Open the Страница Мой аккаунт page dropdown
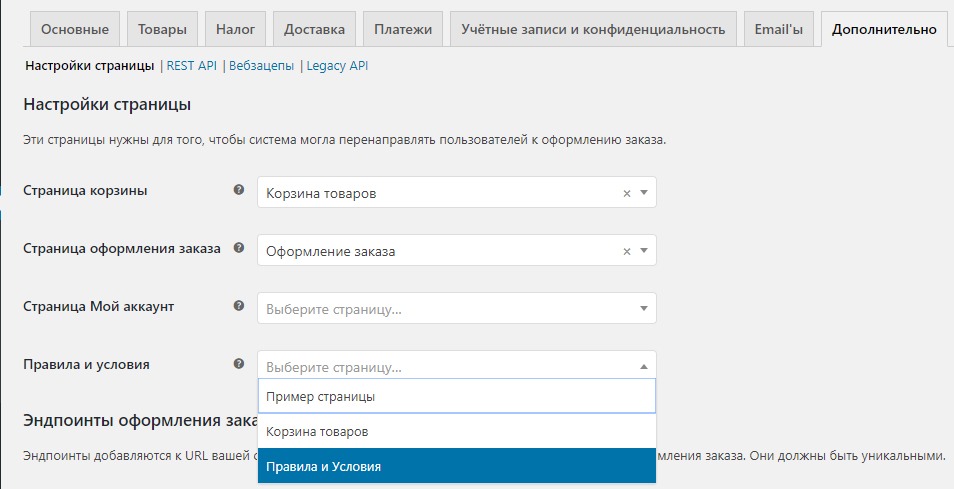This screenshot has width=954, height=489. click(x=457, y=308)
